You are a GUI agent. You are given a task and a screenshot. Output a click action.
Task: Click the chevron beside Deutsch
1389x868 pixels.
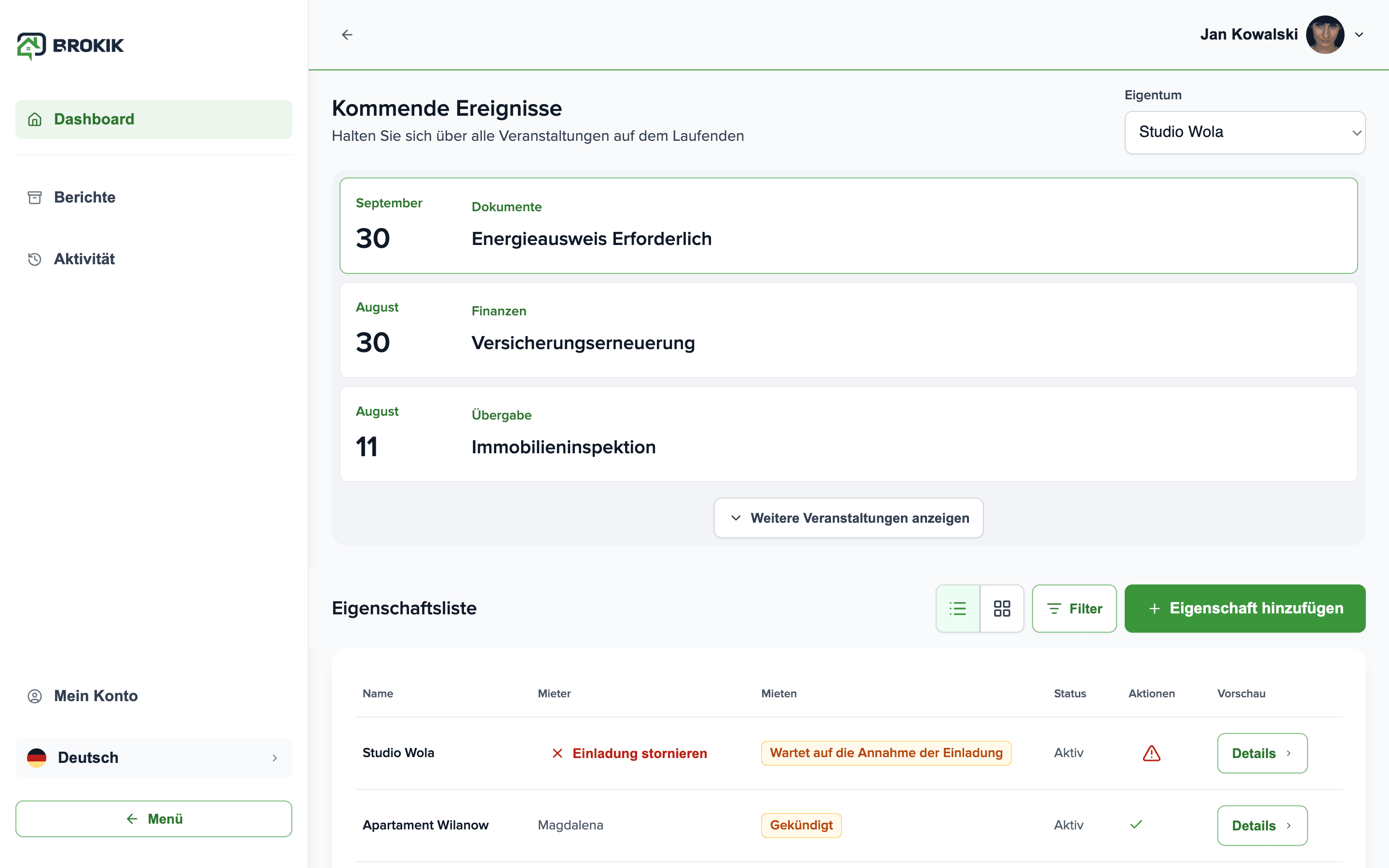point(274,758)
